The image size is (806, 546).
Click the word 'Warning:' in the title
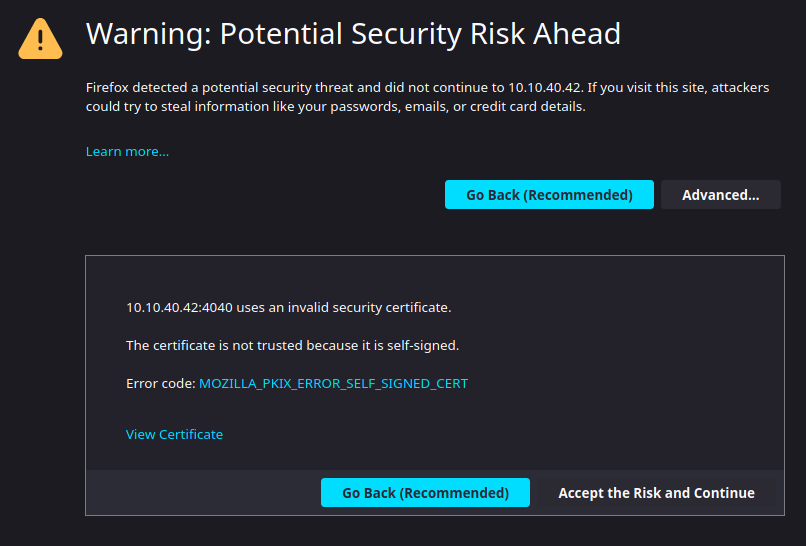[148, 34]
